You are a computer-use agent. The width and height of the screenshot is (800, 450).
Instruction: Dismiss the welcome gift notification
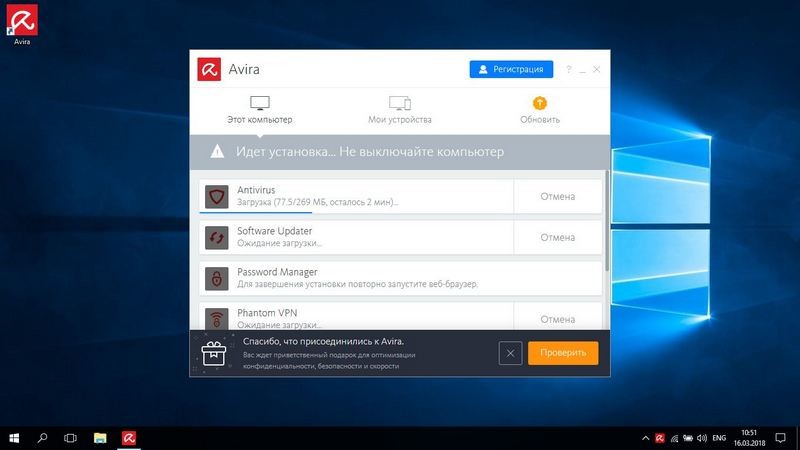click(x=510, y=353)
